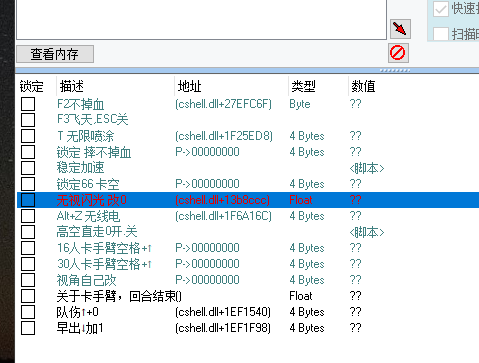Check the 视角自己改 lock box
Viewport: 479px width, 363px height.
[x=28, y=280]
